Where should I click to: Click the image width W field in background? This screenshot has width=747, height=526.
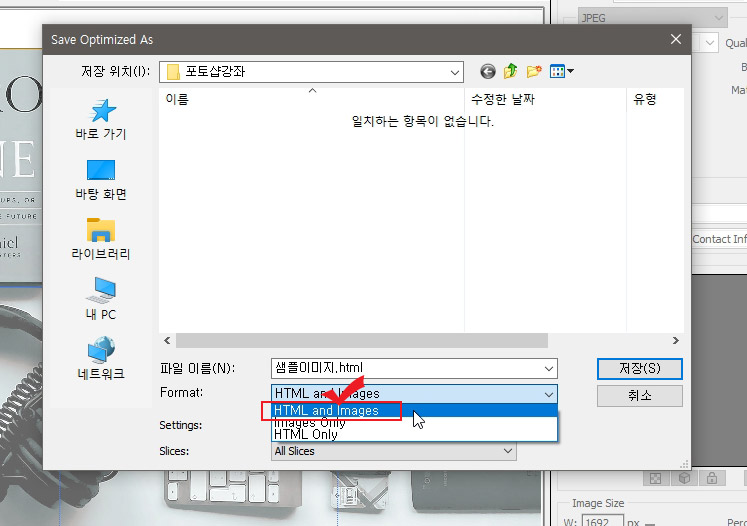click(603, 521)
